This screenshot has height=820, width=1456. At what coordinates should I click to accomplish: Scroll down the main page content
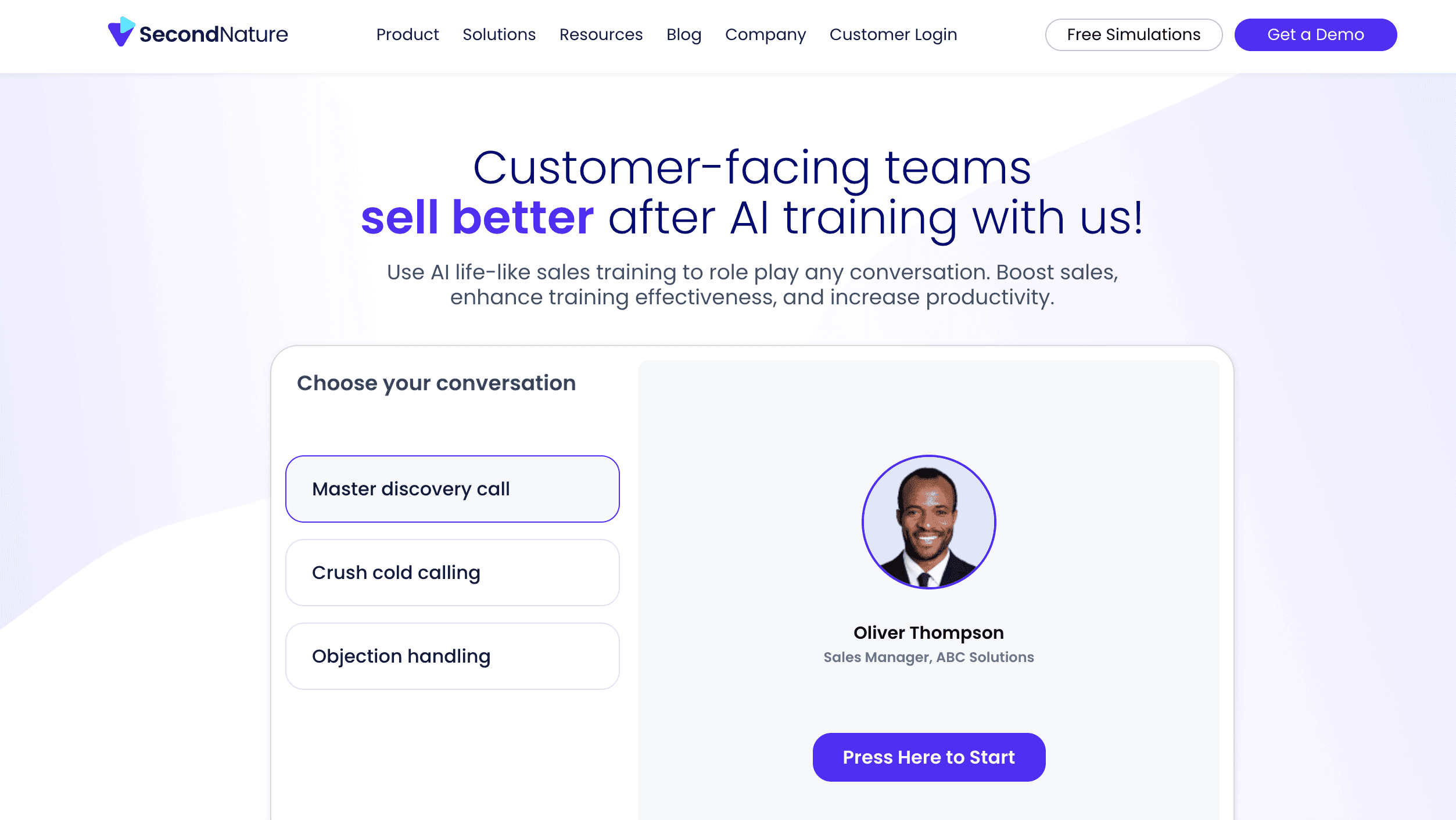click(728, 500)
